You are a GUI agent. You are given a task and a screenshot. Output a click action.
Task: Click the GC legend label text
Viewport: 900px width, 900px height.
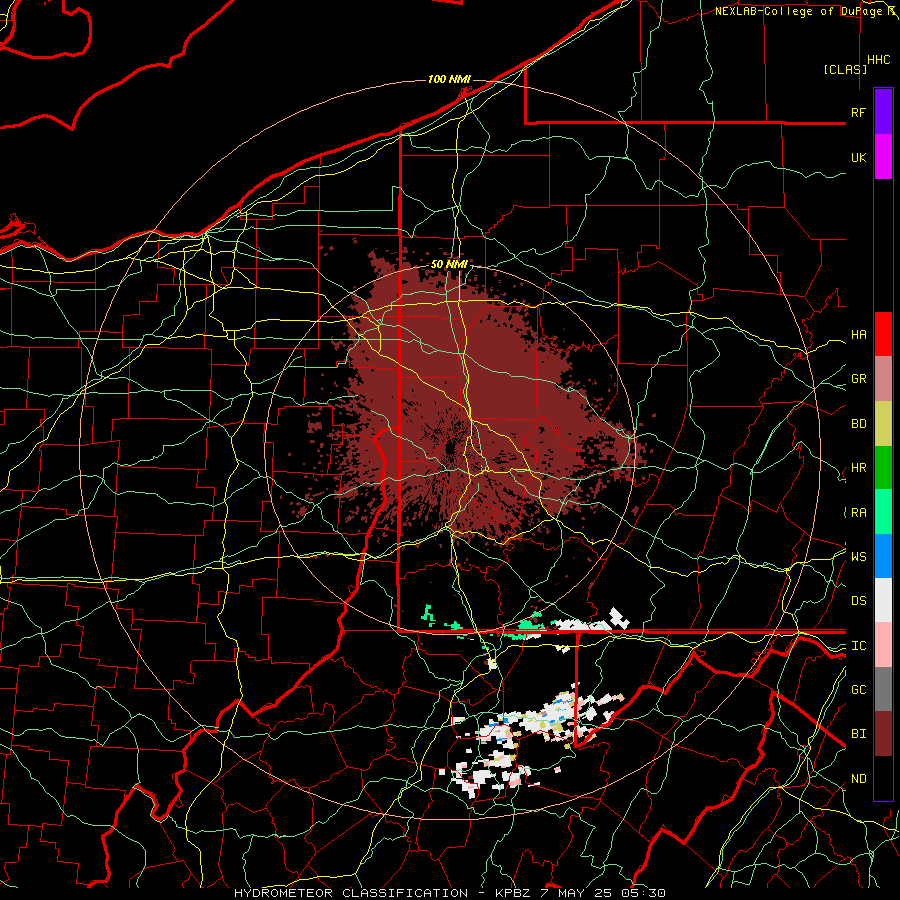[858, 690]
